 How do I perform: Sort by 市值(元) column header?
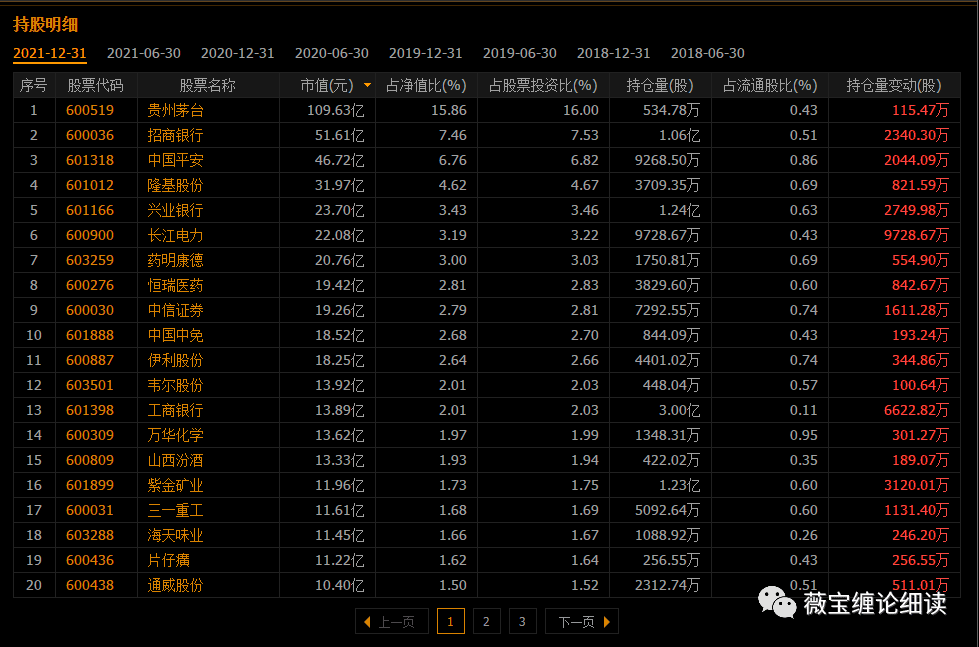[327, 85]
